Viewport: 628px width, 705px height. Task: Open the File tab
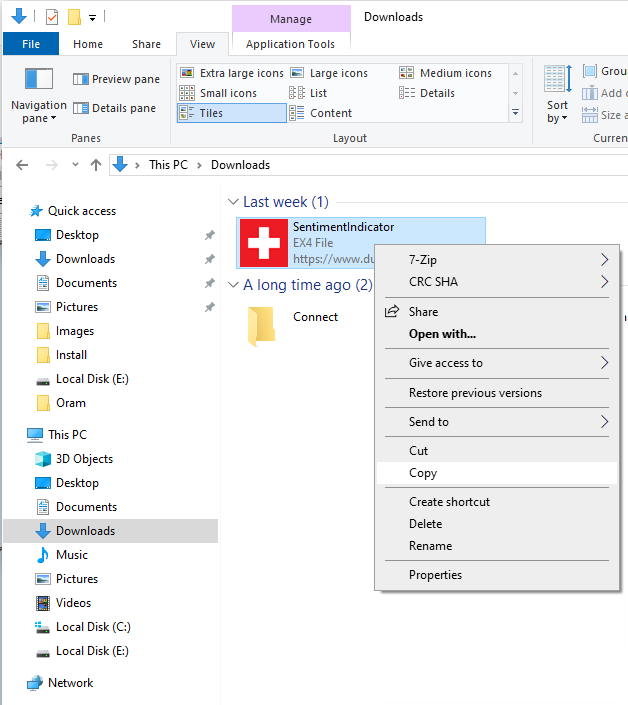pos(31,44)
